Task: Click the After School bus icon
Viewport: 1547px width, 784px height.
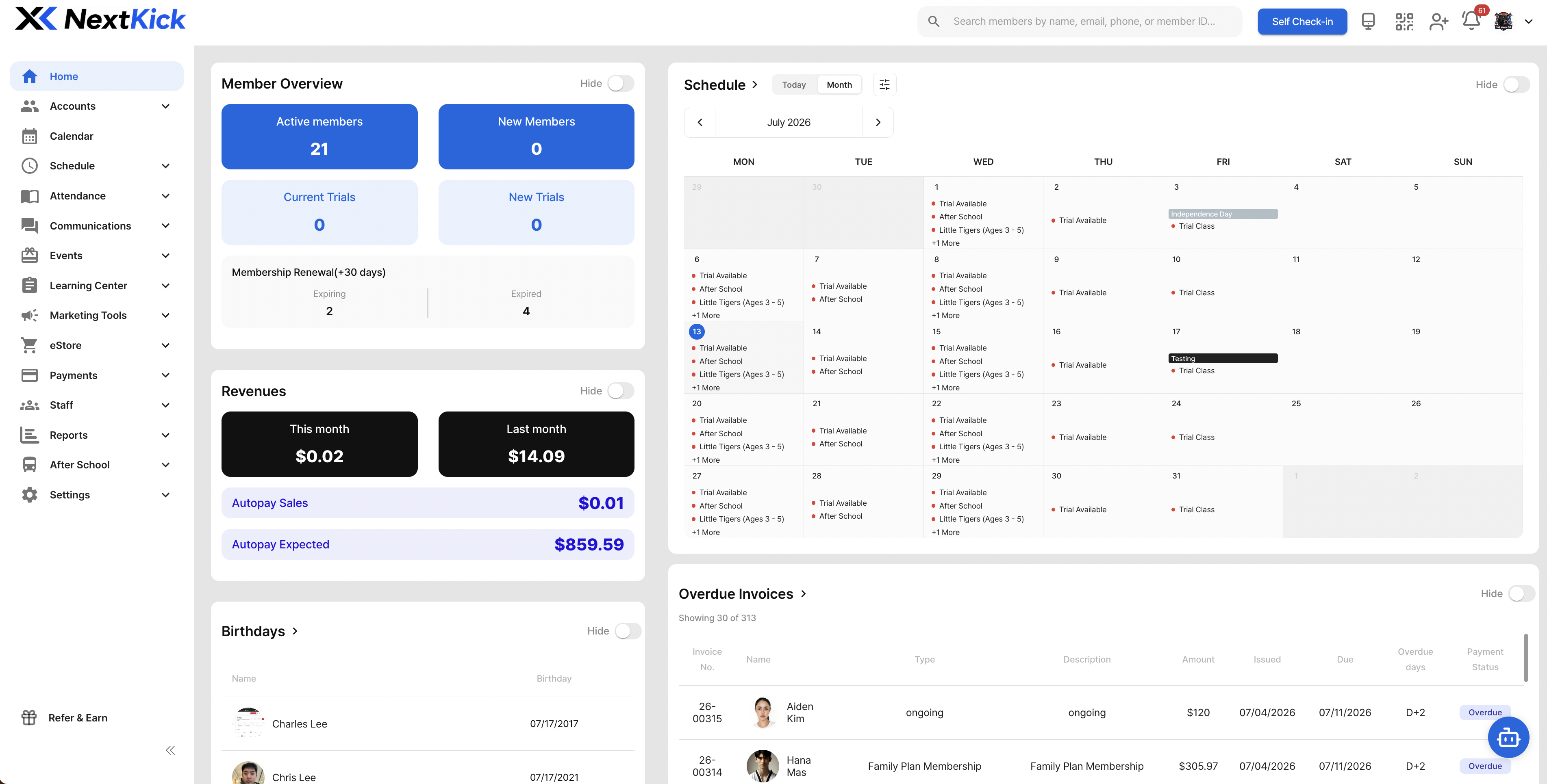Action: point(29,465)
